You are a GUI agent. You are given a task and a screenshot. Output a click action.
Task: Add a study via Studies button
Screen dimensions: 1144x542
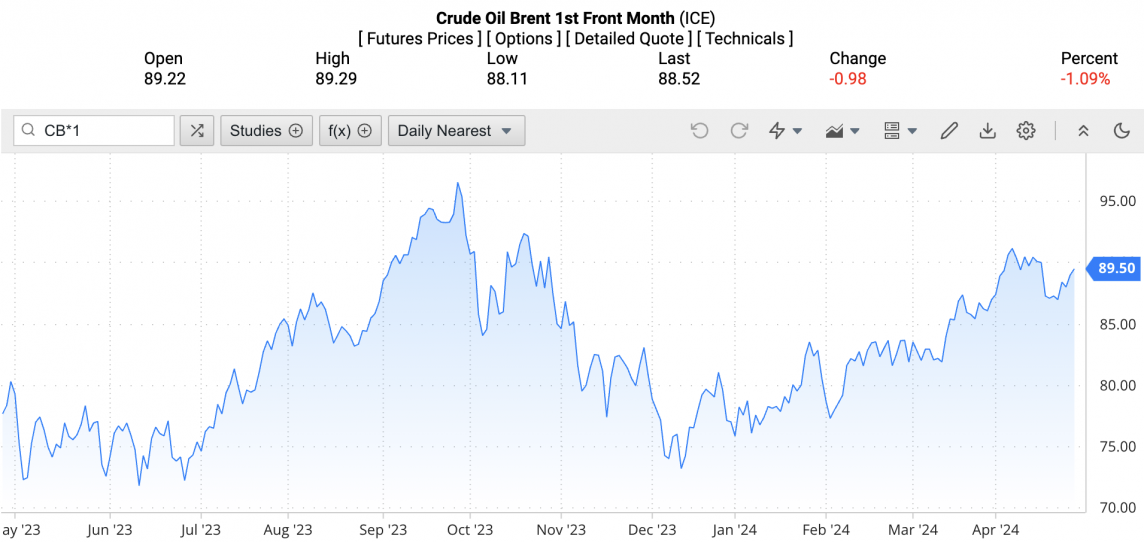(266, 131)
